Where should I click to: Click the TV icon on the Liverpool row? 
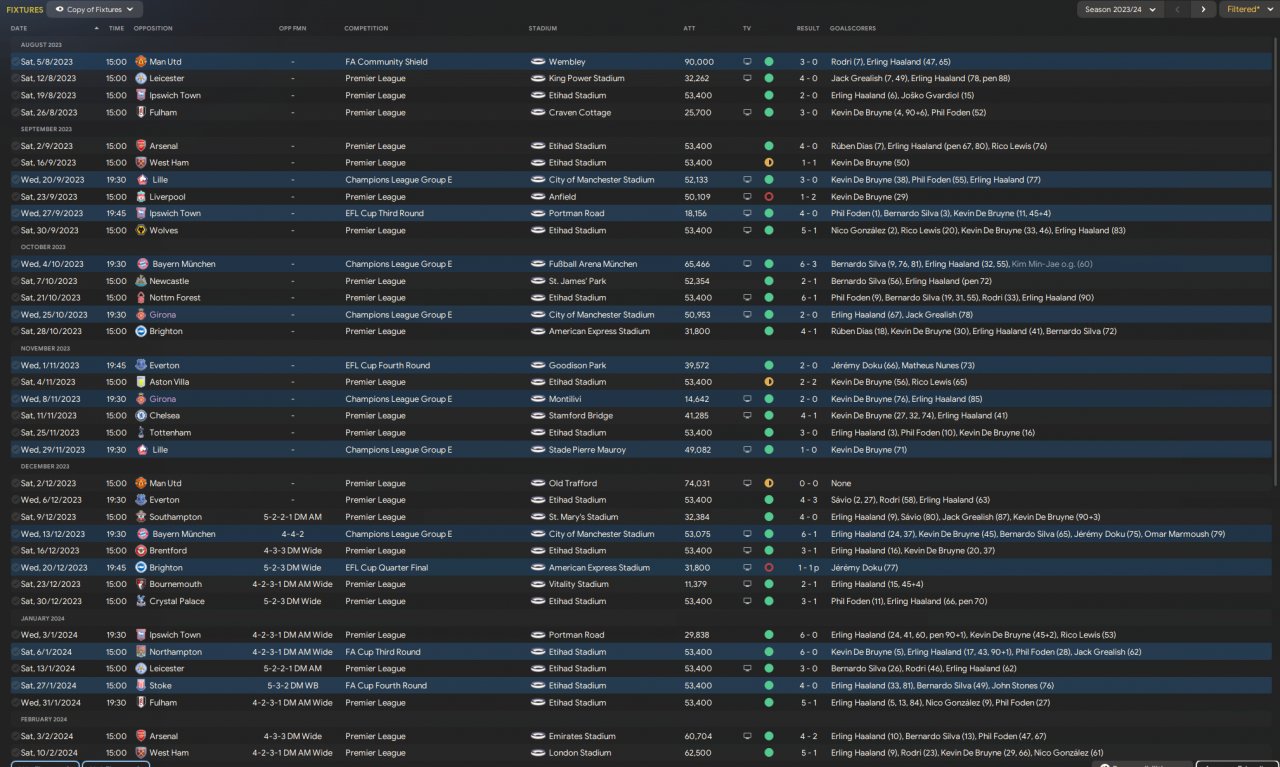click(x=747, y=197)
